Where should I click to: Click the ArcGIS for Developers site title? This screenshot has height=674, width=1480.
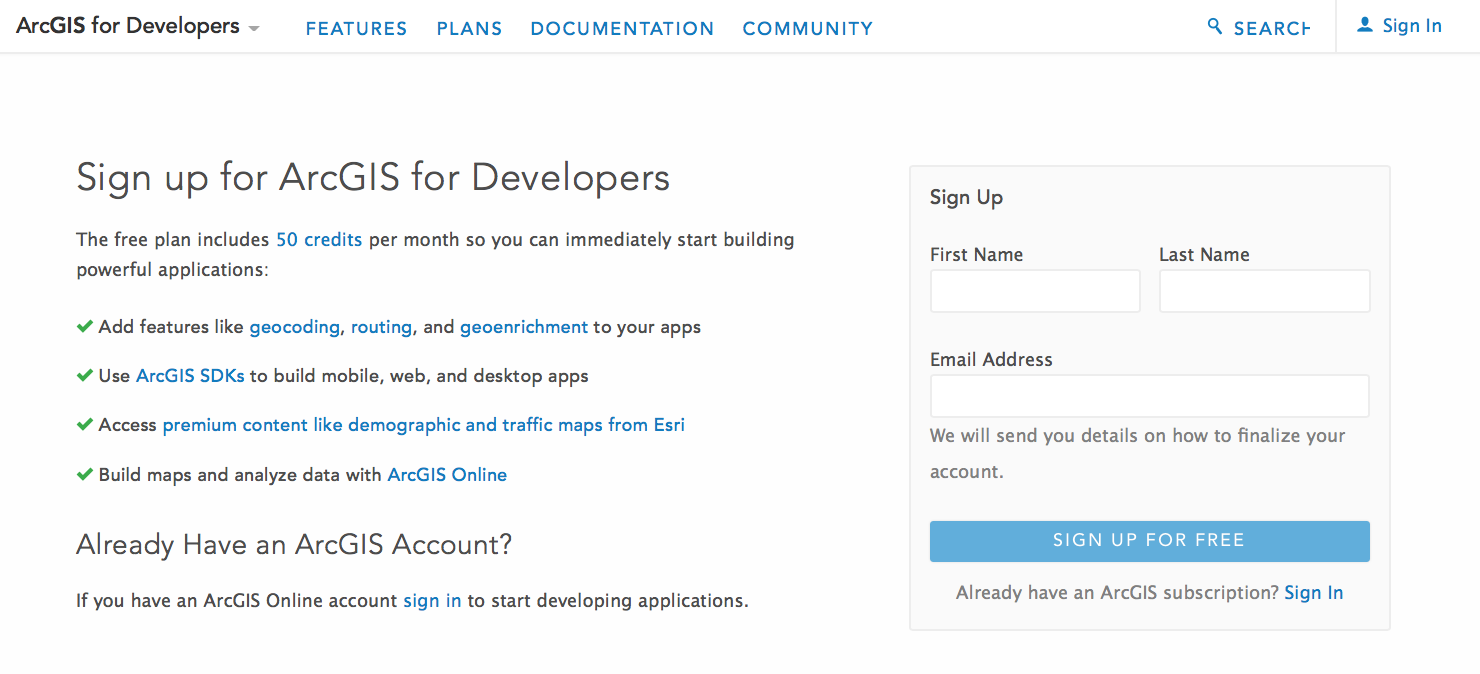click(128, 26)
